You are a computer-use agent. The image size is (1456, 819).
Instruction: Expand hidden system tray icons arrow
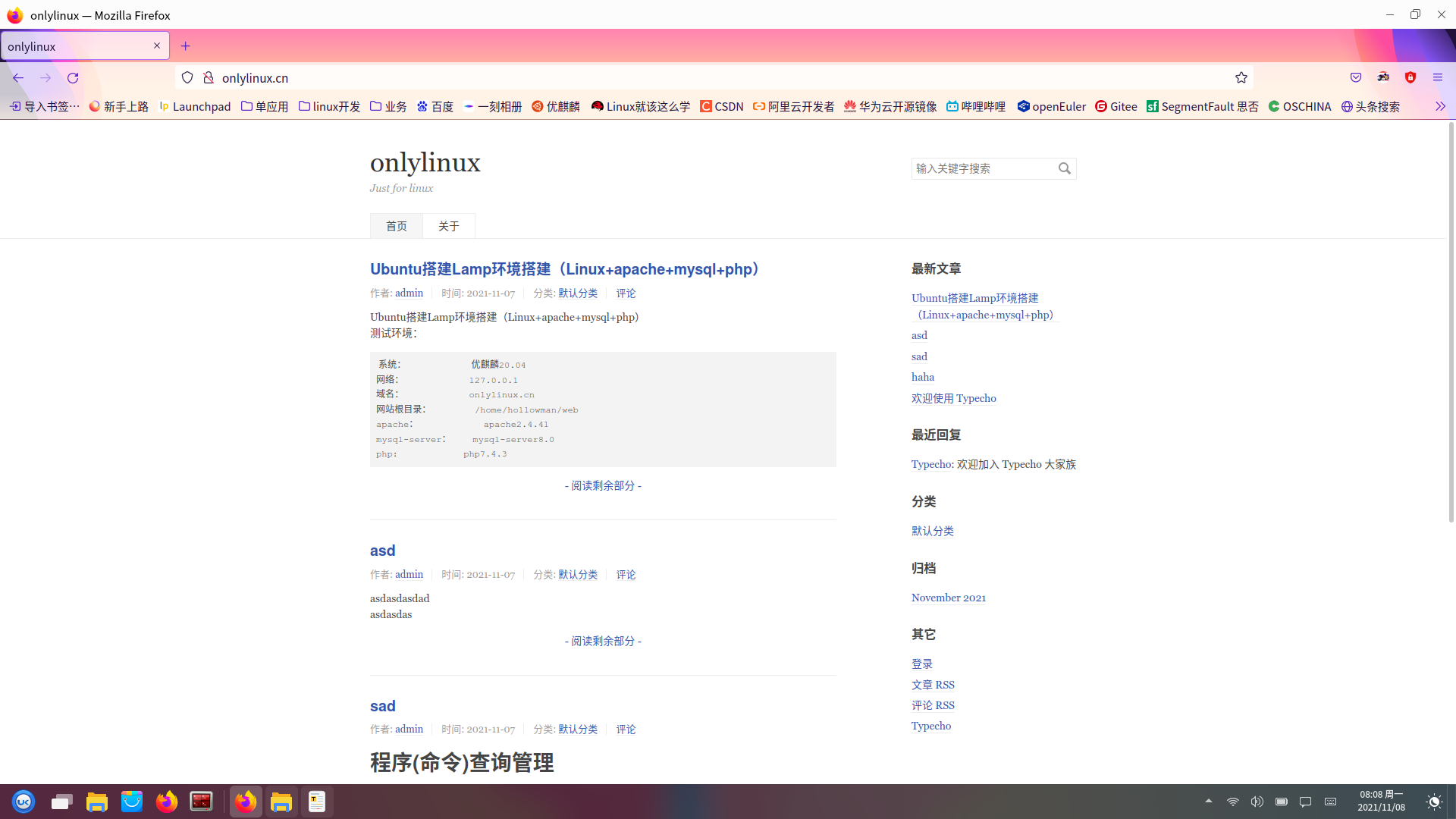[x=1209, y=801]
